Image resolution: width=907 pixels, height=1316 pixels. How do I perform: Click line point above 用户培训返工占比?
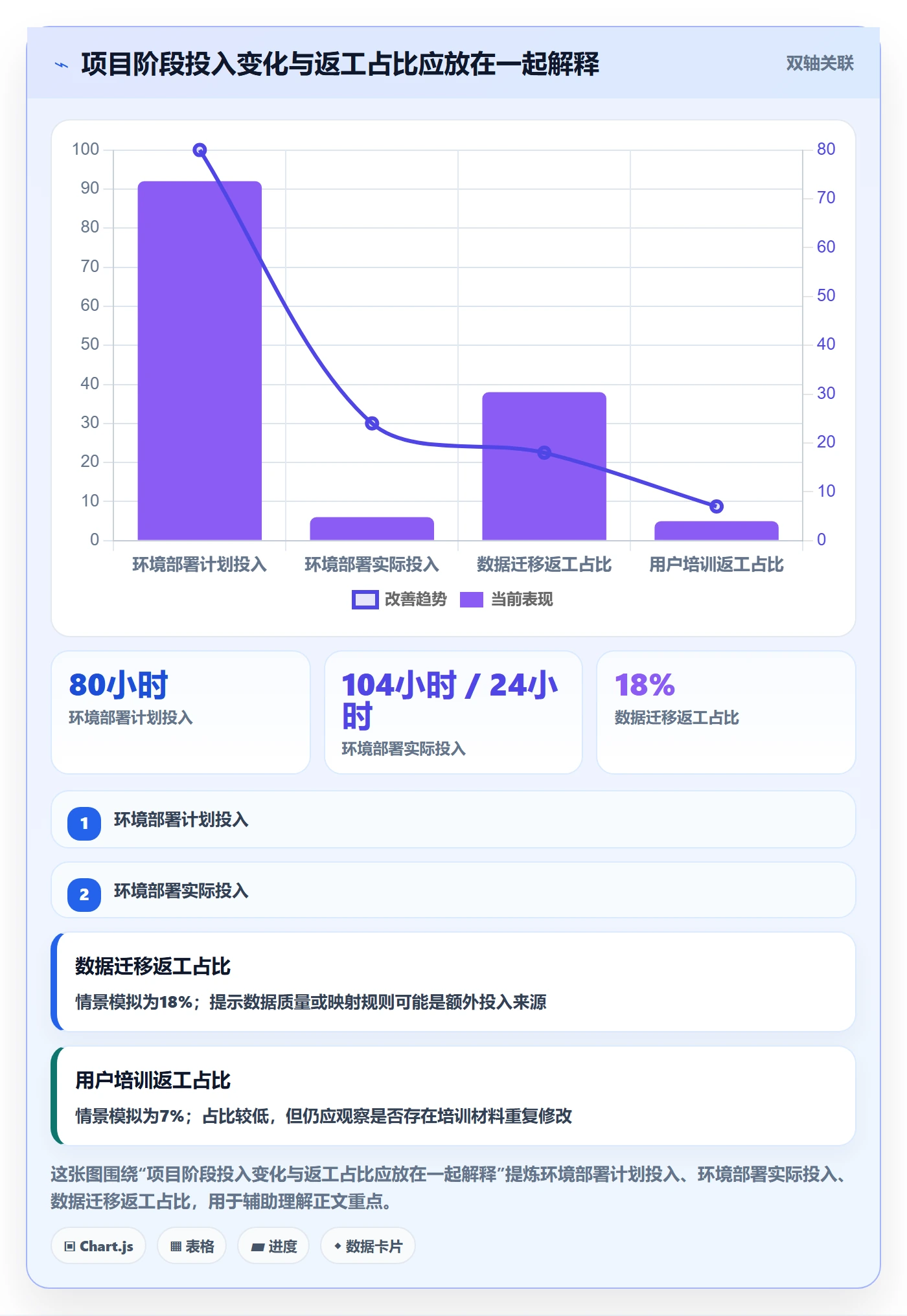coord(717,506)
